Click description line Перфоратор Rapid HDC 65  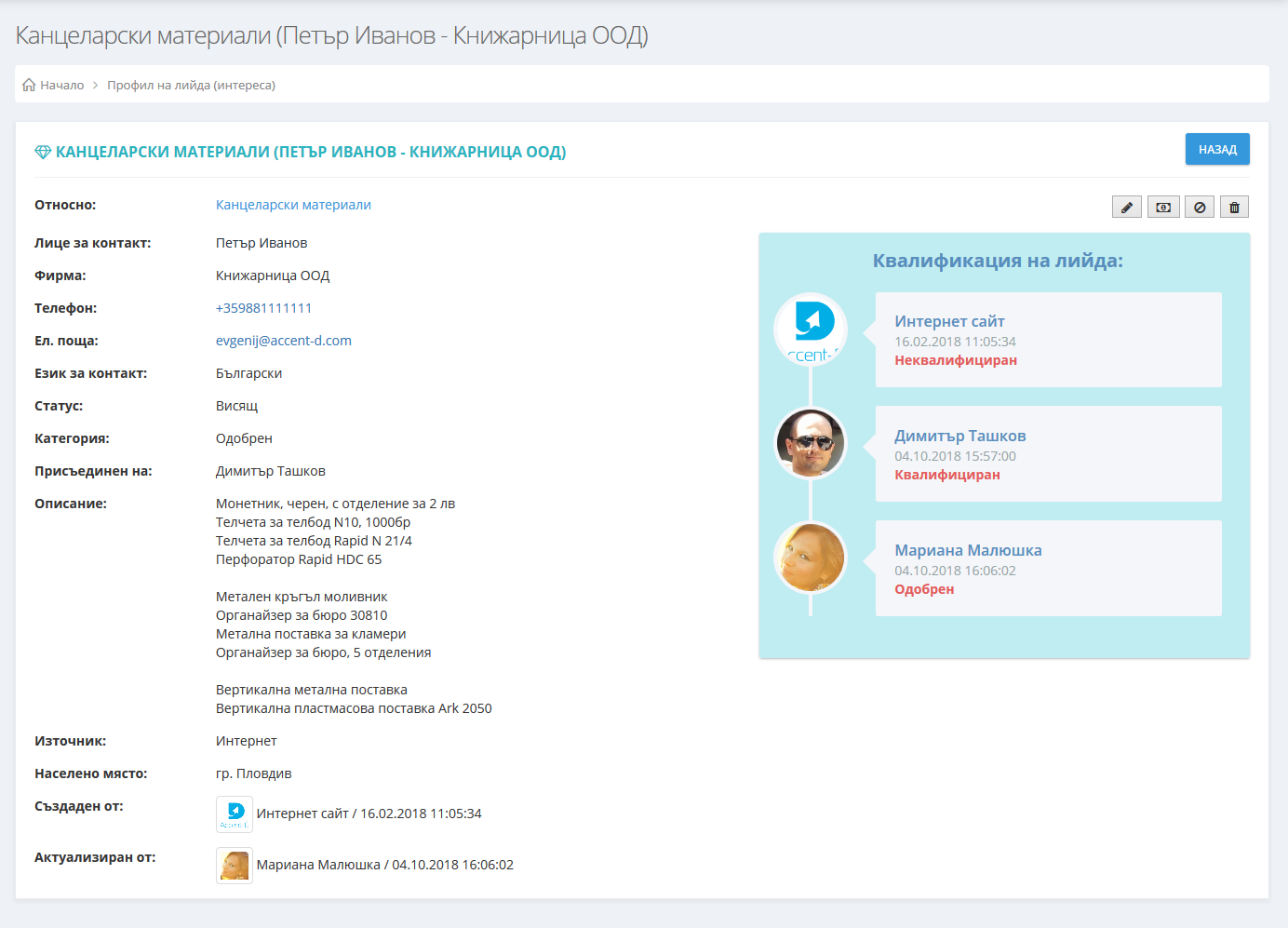[299, 559]
